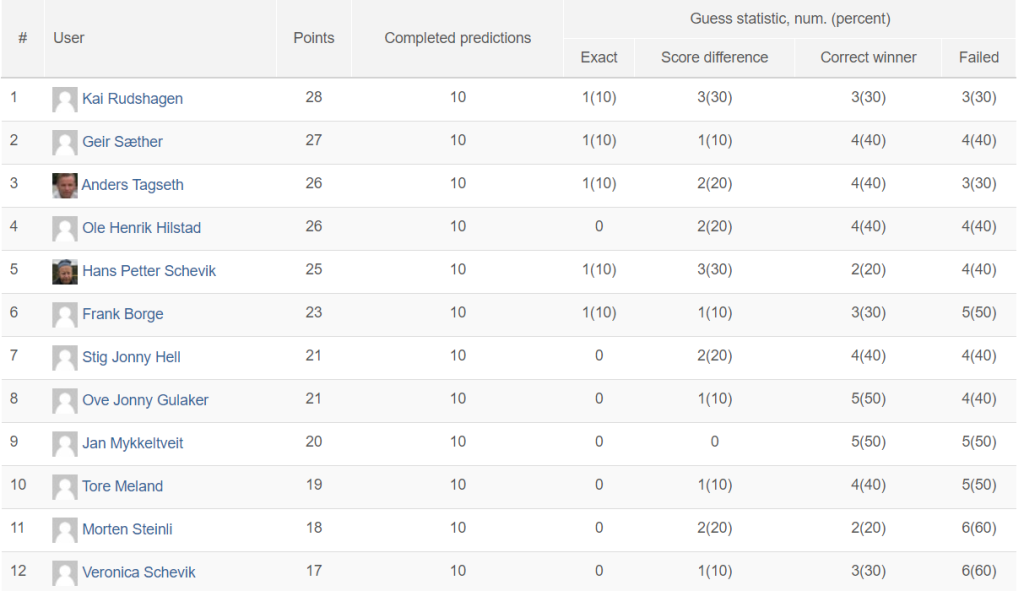The width and height of the screenshot is (1024, 591).
Task: Click the Score difference column header
Action: [x=714, y=57]
